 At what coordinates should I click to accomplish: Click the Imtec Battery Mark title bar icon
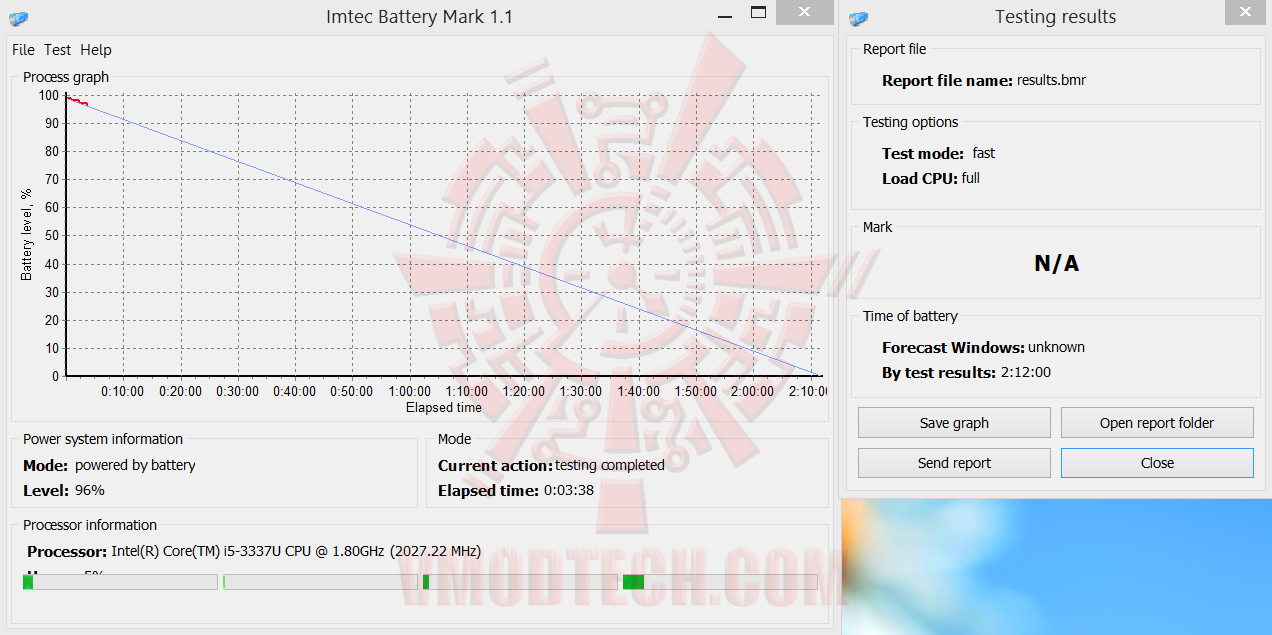tap(18, 18)
